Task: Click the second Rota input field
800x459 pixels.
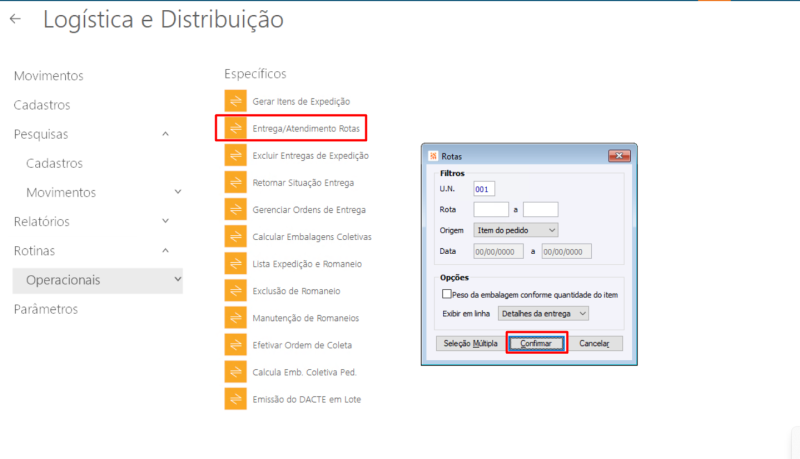Action: click(540, 209)
